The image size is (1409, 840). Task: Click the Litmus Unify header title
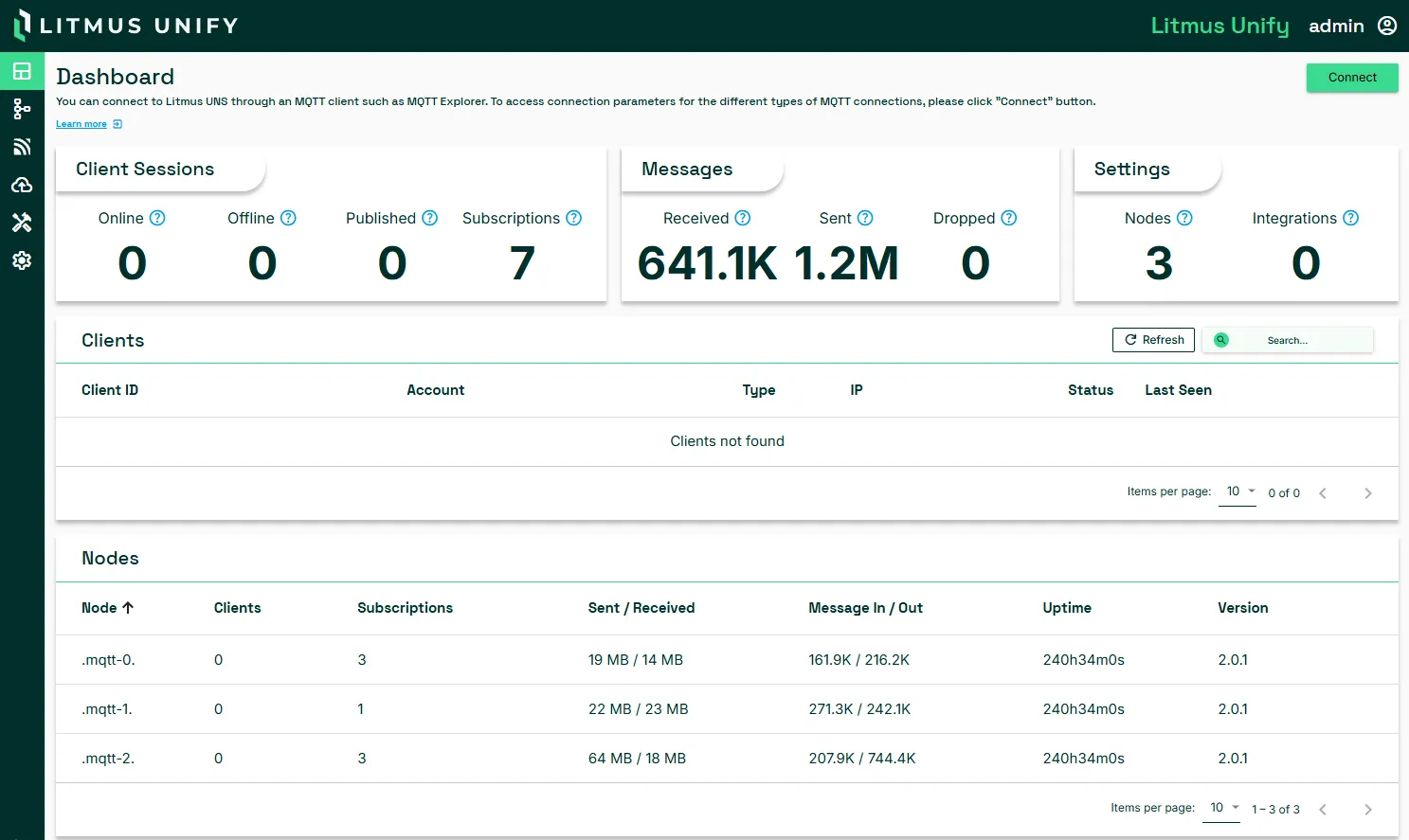coord(1219,26)
